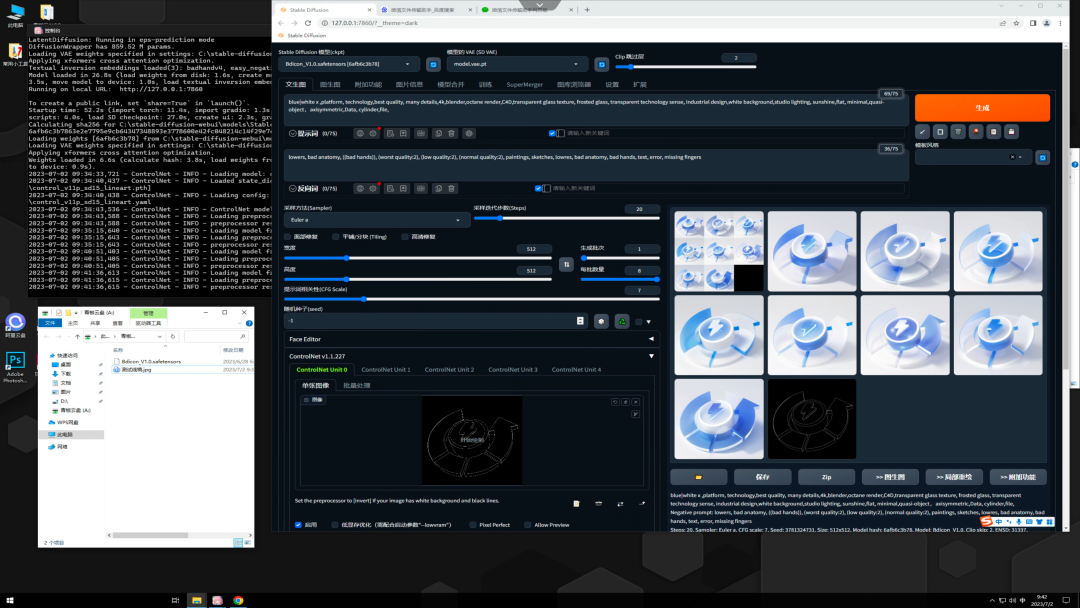The image size is (1080, 608).
Task: Select ControlNet Unit 3 tab
Action: click(x=512, y=370)
